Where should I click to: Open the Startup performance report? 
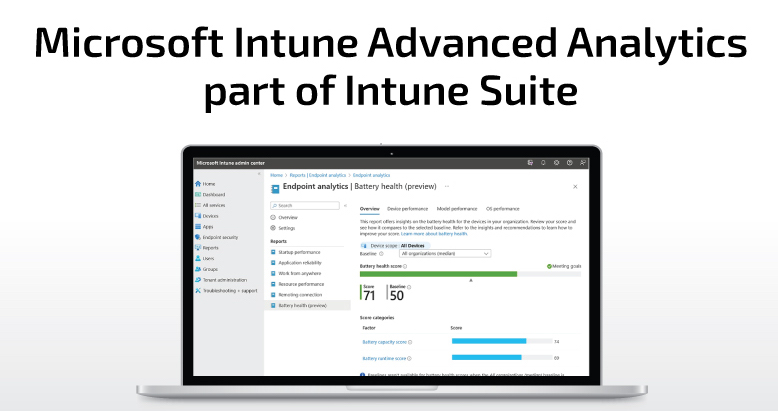296,252
